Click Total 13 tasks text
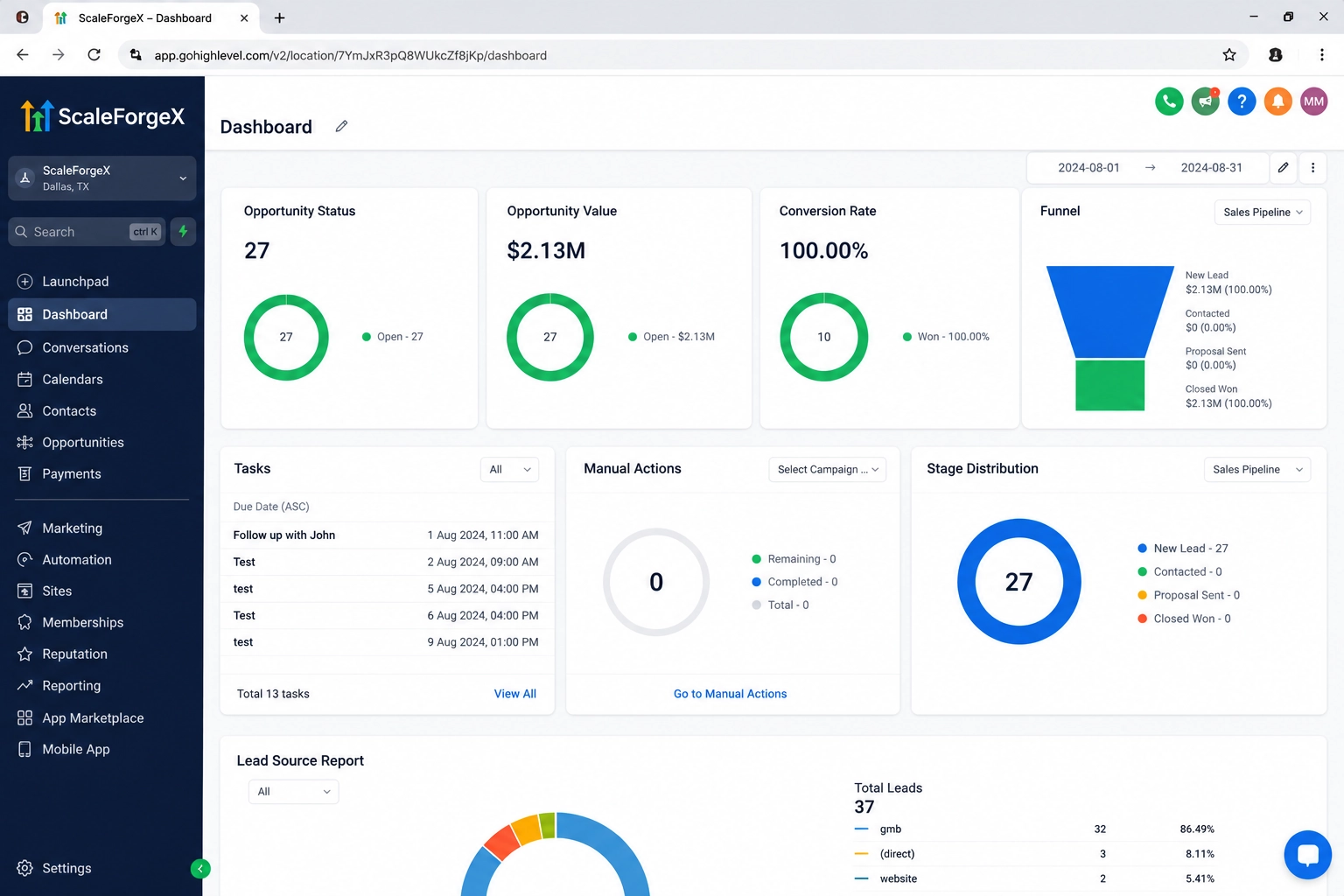 tap(273, 694)
